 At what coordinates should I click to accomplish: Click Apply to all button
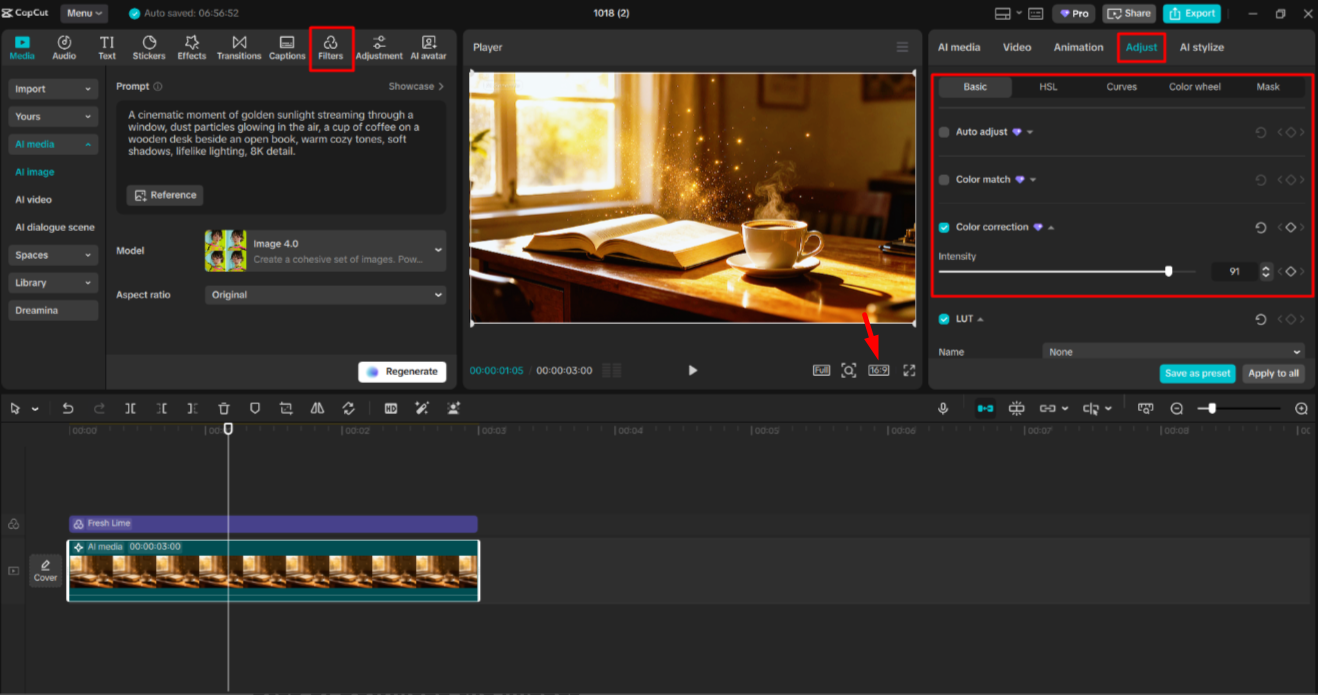point(1274,373)
